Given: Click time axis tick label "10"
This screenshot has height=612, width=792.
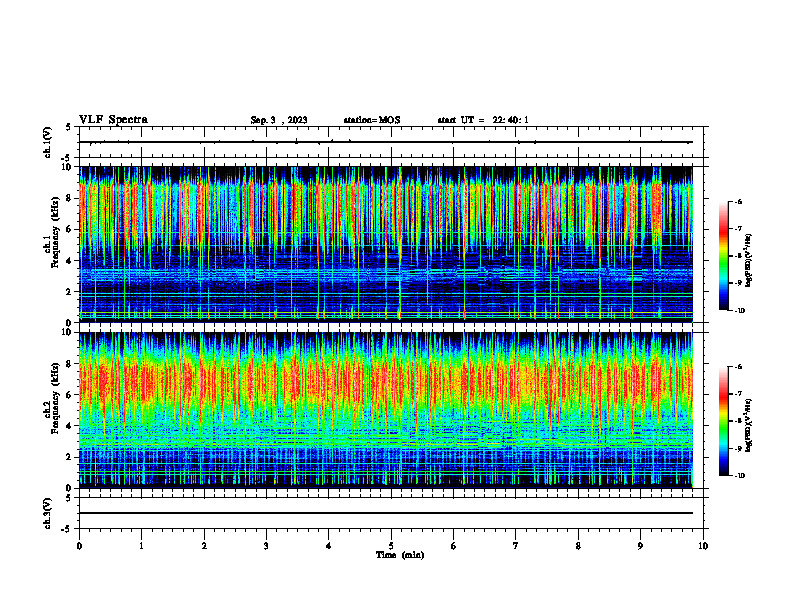Looking at the screenshot, I should [x=703, y=546].
